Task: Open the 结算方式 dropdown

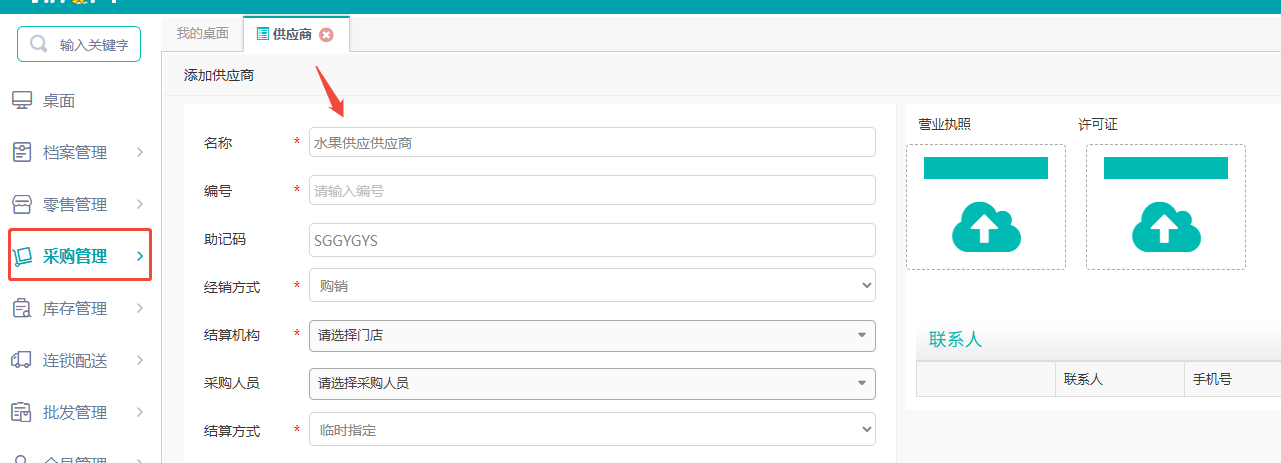Action: [x=592, y=431]
